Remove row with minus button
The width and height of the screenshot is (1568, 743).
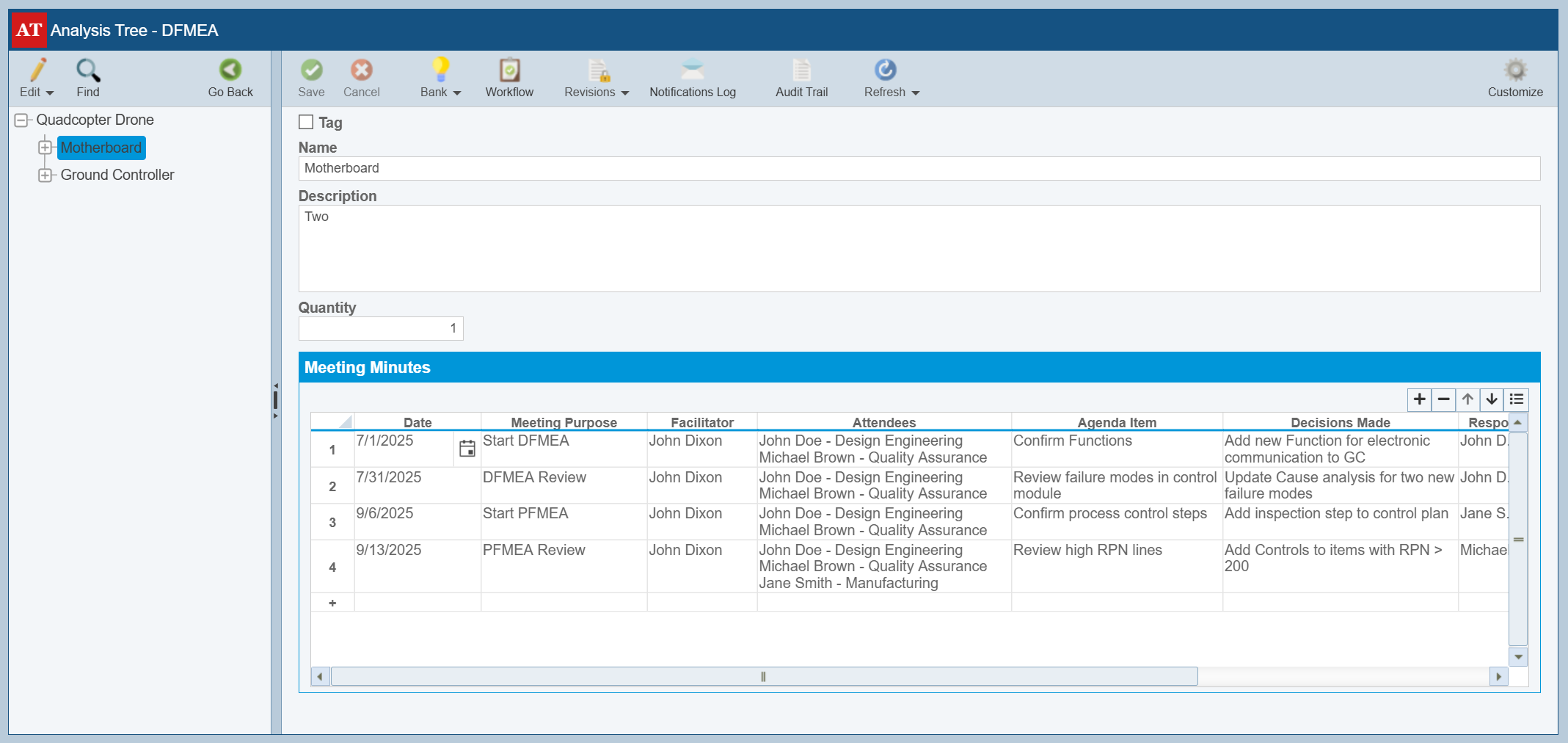tap(1444, 399)
